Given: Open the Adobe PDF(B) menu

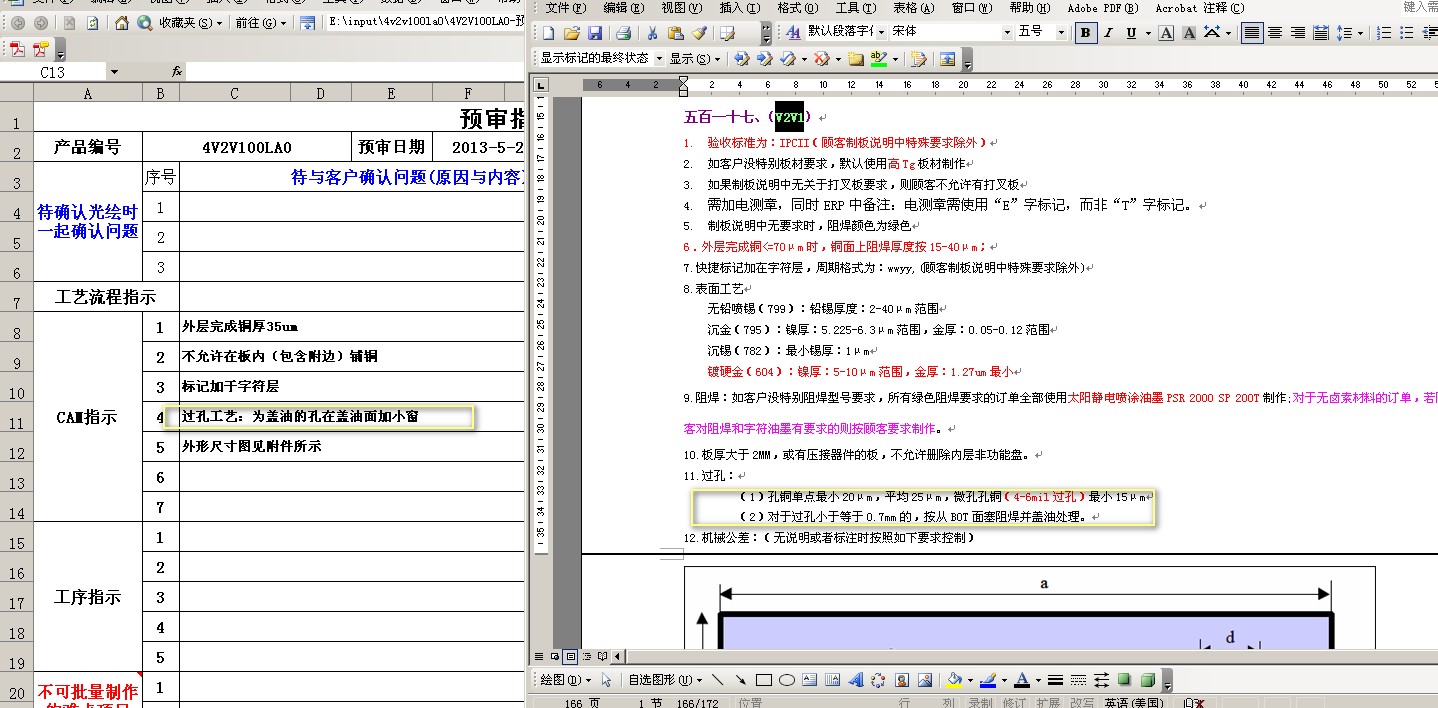Looking at the screenshot, I should coord(1102,7).
